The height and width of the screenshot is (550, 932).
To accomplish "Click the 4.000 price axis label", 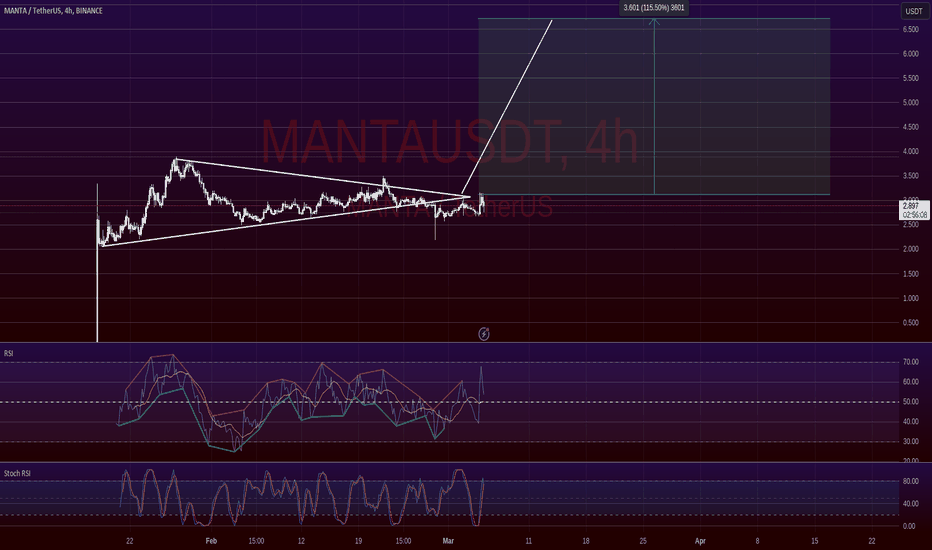I will pyautogui.click(x=910, y=151).
